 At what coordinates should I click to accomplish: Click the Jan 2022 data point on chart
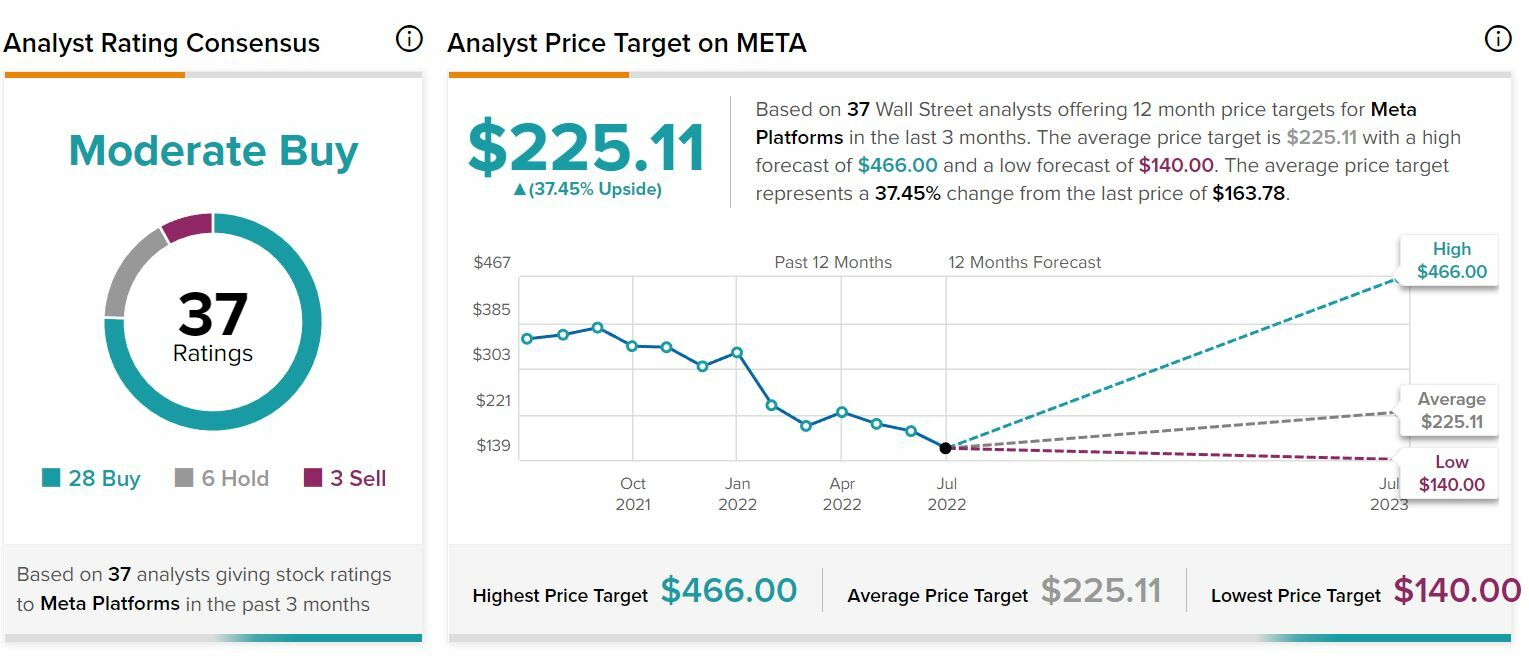(737, 352)
